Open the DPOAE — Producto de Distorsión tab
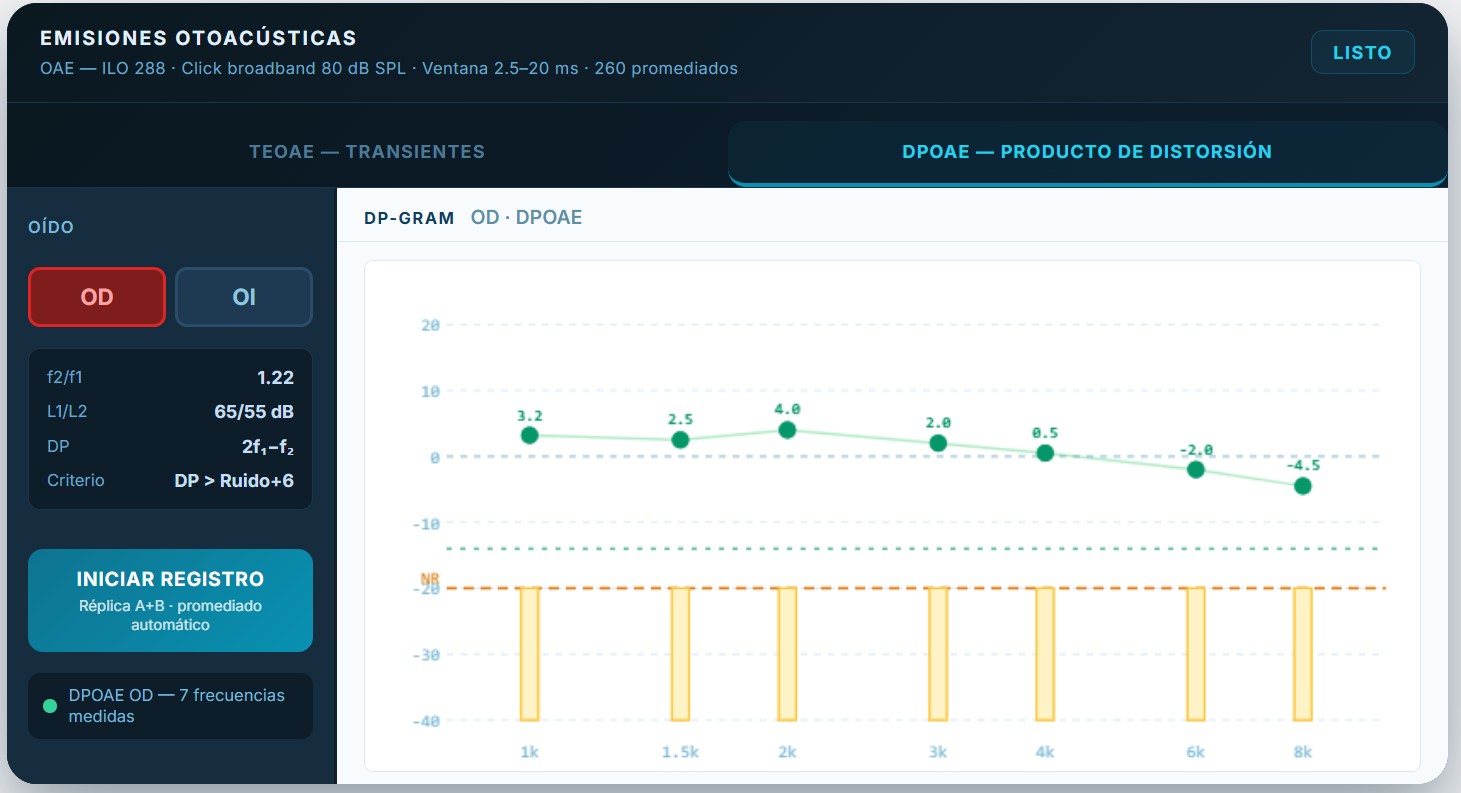This screenshot has width=1461, height=793. (1087, 152)
